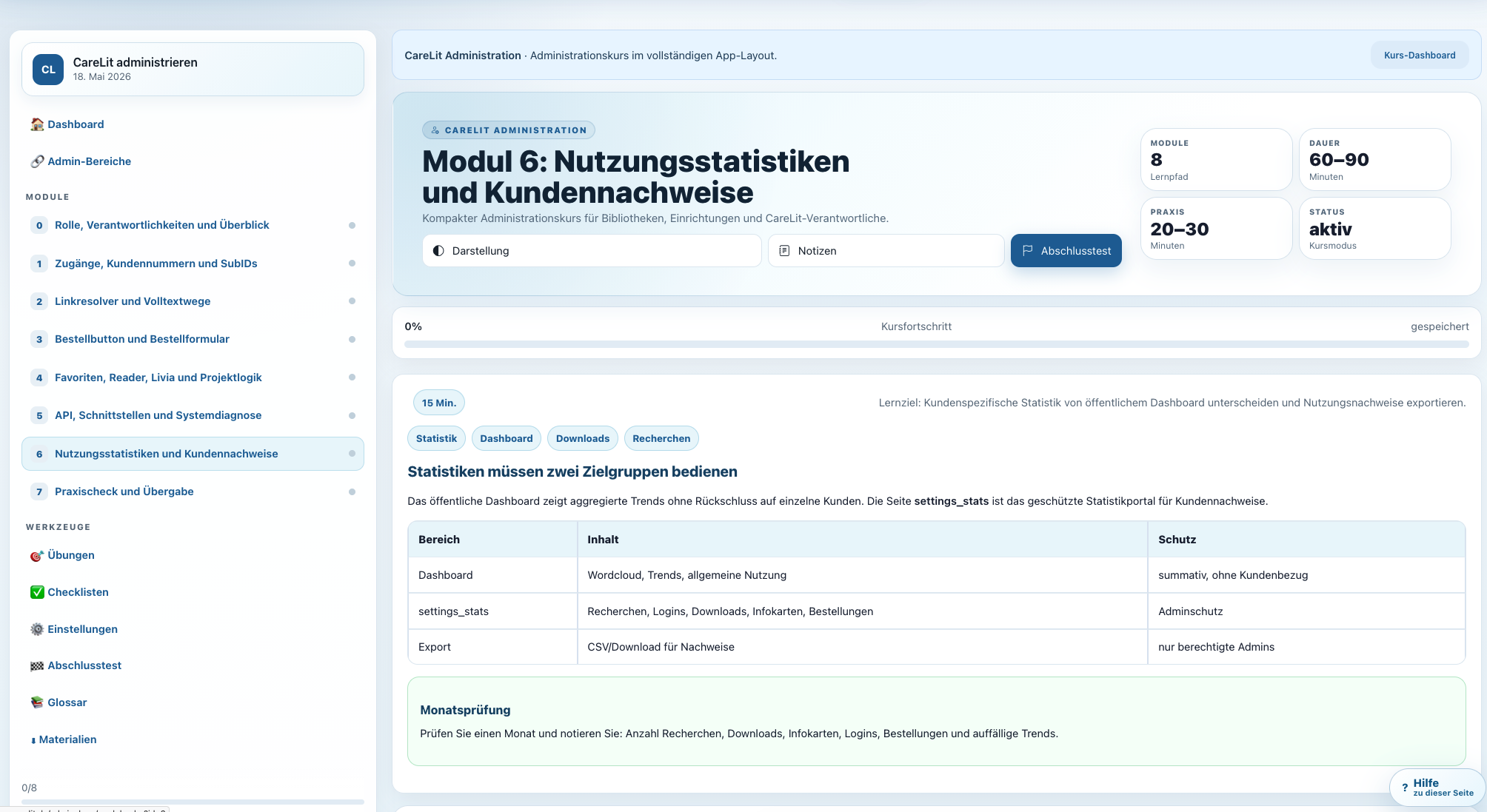Open Hilfe zu dieser Seite
The height and width of the screenshot is (812, 1487).
[x=1437, y=788]
